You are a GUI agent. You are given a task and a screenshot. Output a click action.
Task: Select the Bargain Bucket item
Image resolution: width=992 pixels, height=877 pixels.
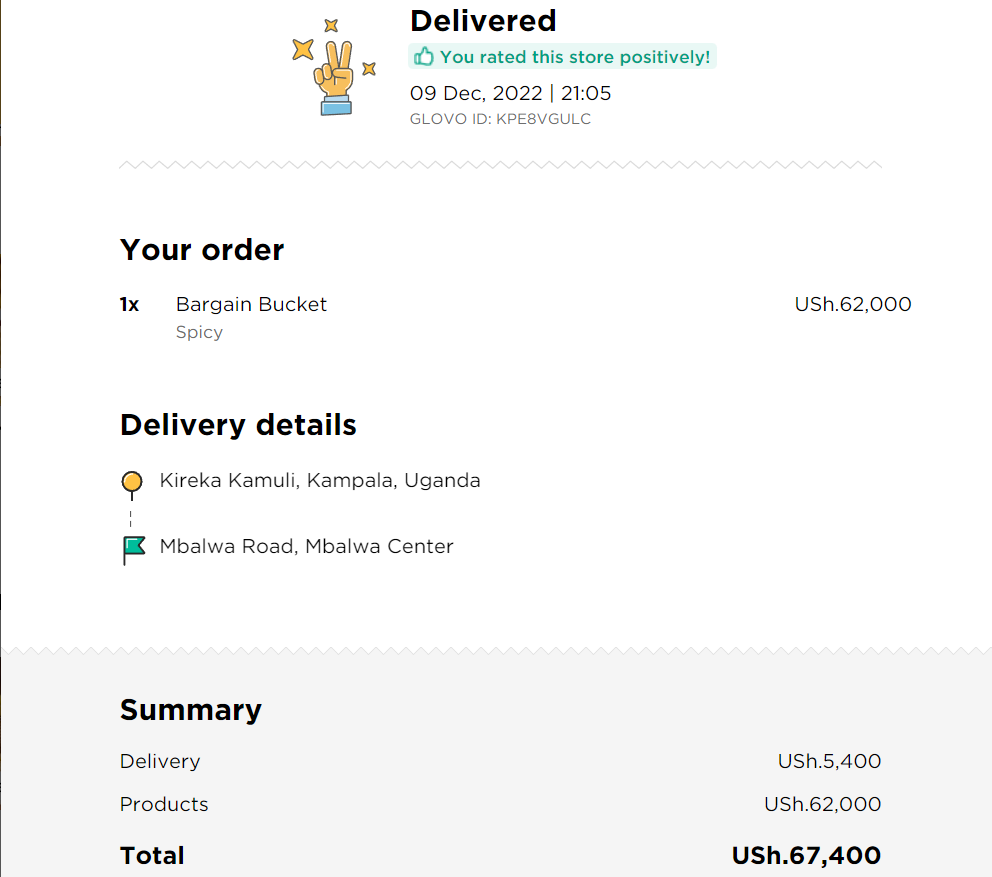coord(251,304)
